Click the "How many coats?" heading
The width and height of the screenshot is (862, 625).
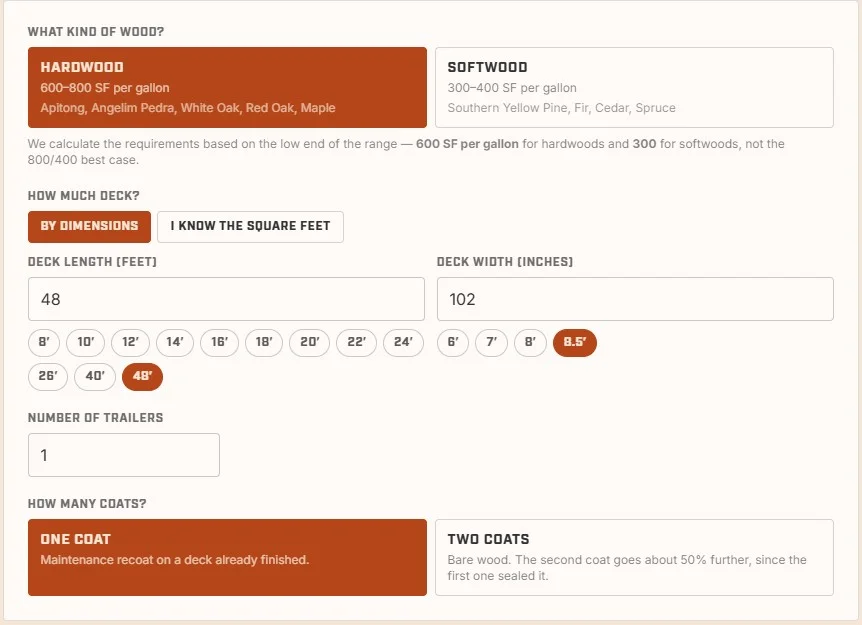point(87,504)
